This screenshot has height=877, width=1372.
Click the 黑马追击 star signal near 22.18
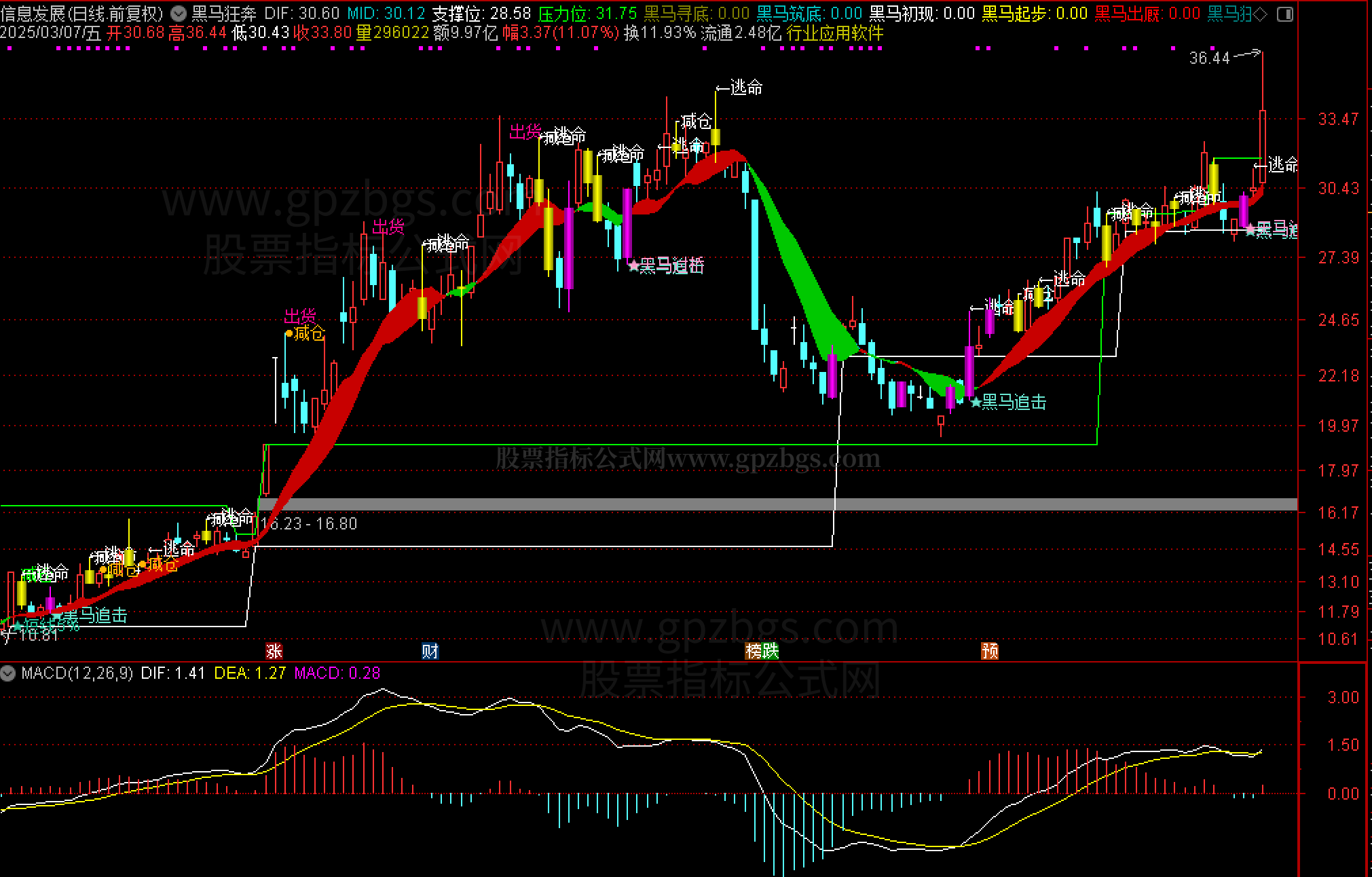point(1008,403)
